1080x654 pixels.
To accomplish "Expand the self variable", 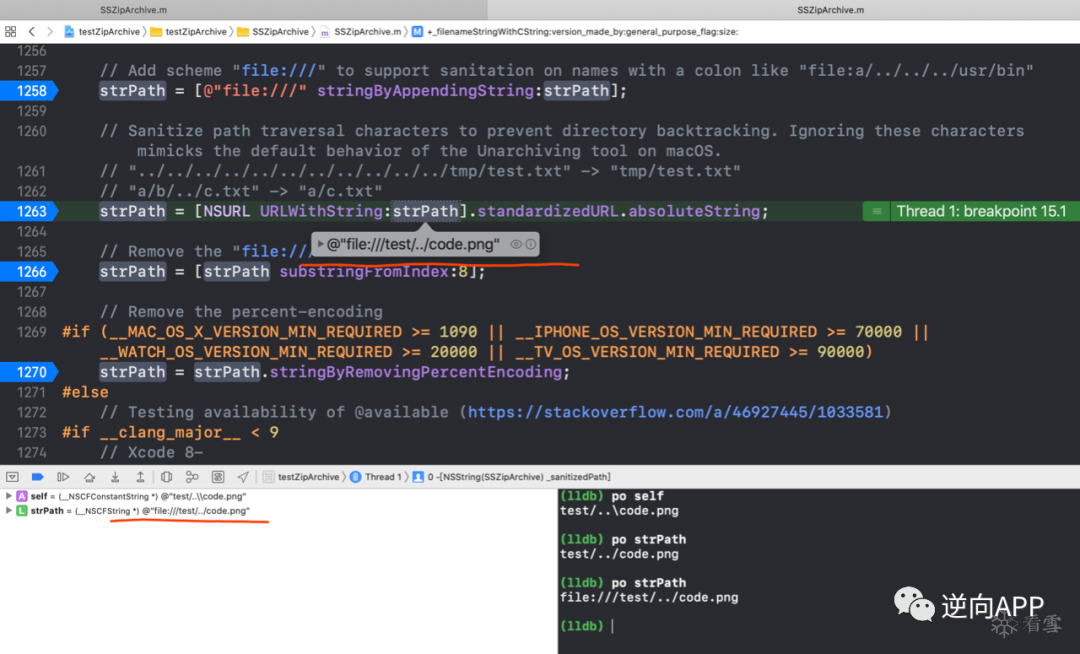I will [8, 496].
